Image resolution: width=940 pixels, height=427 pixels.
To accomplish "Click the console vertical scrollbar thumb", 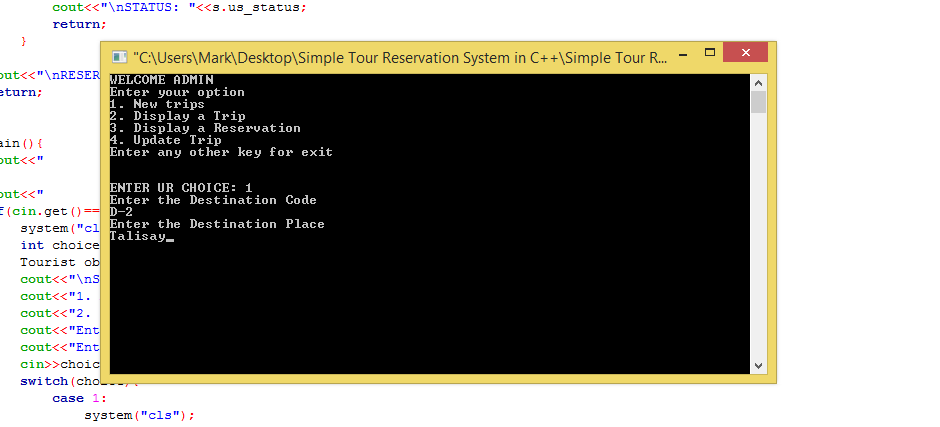I will 758,102.
